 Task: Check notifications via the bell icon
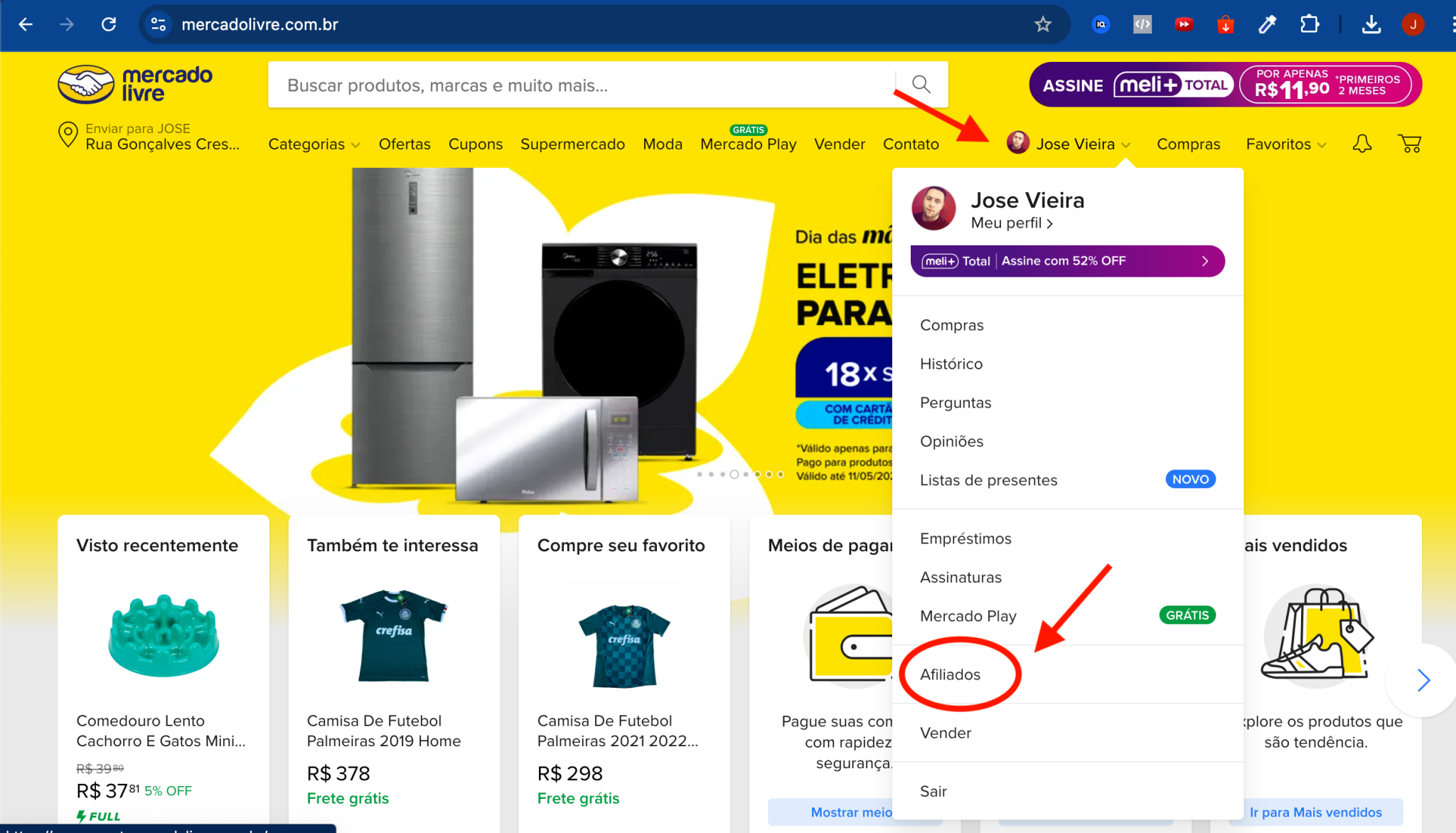[x=1362, y=144]
